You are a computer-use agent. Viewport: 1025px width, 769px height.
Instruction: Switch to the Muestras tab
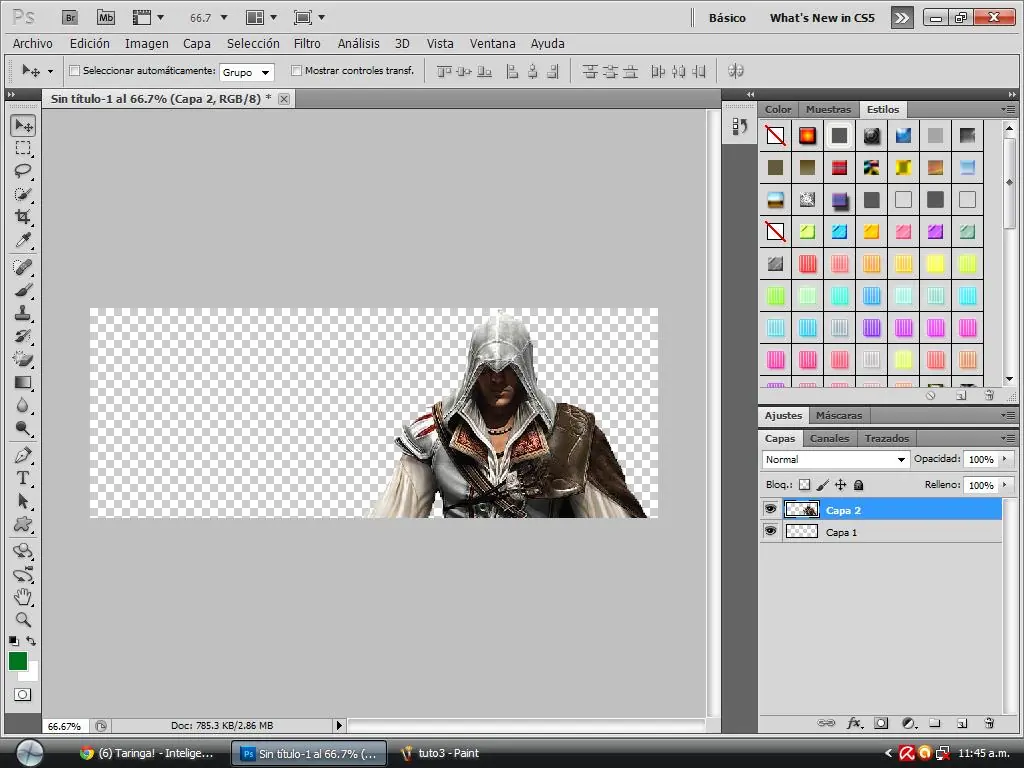[x=828, y=109]
